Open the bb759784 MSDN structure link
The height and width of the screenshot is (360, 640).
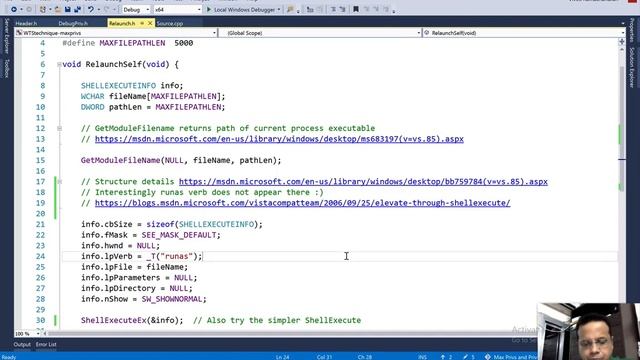363,182
